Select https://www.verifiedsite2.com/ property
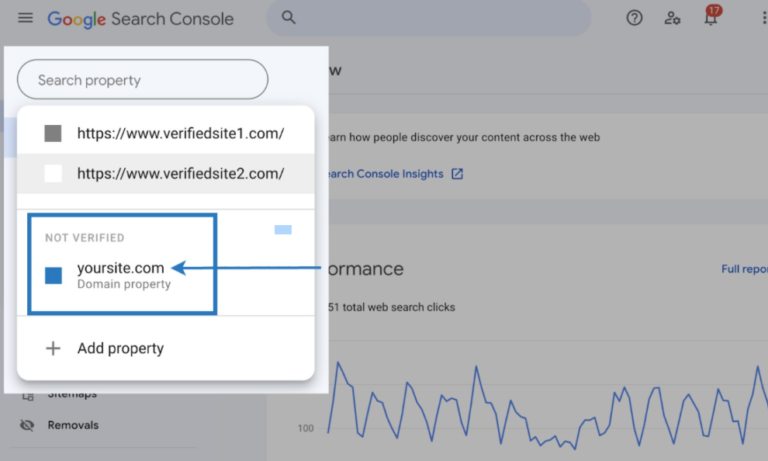Screen dimensions: 768x461 180,173
